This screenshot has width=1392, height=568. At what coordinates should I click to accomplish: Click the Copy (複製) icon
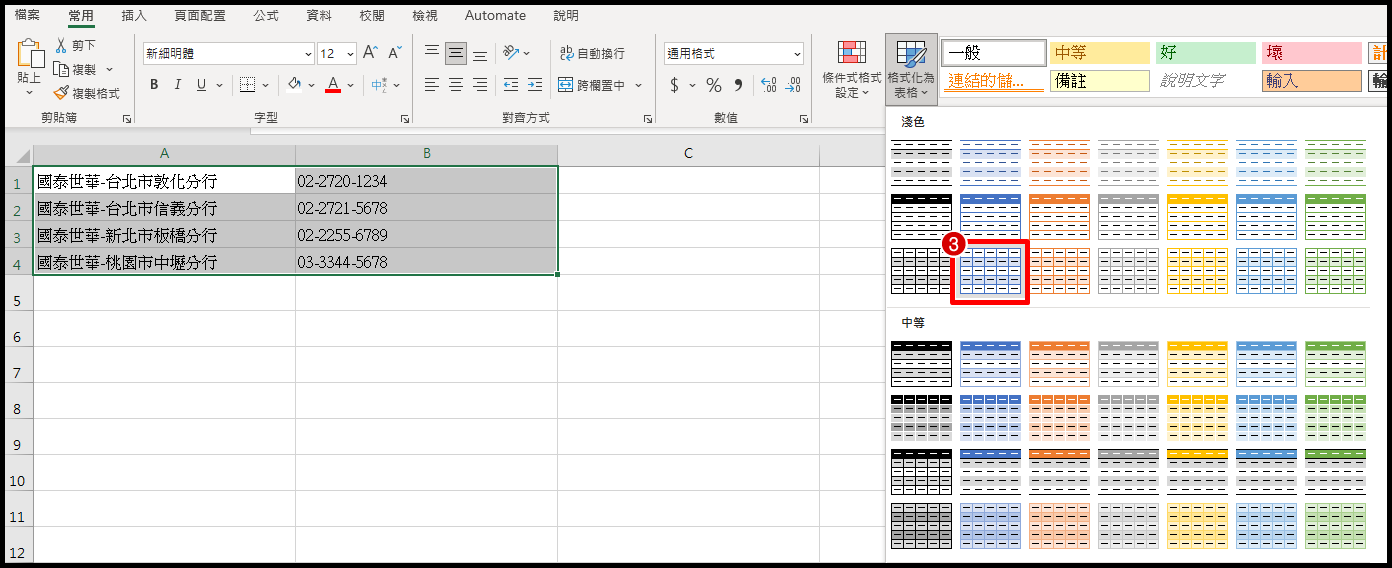pos(60,70)
